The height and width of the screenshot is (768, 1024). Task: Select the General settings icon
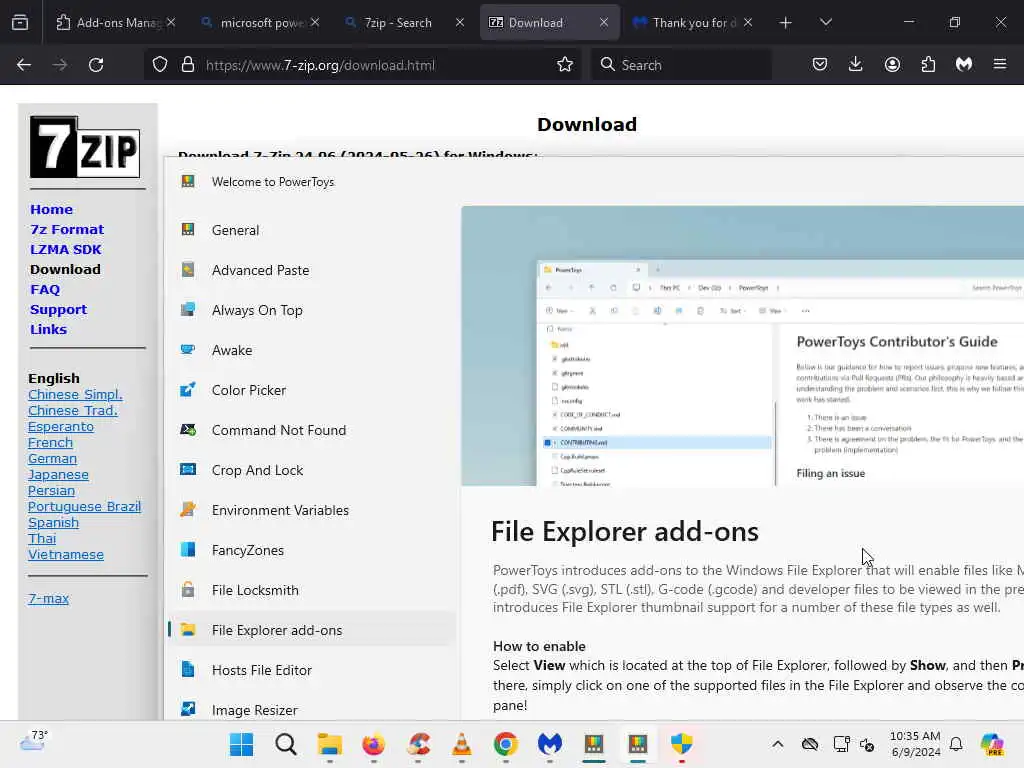pyautogui.click(x=188, y=230)
